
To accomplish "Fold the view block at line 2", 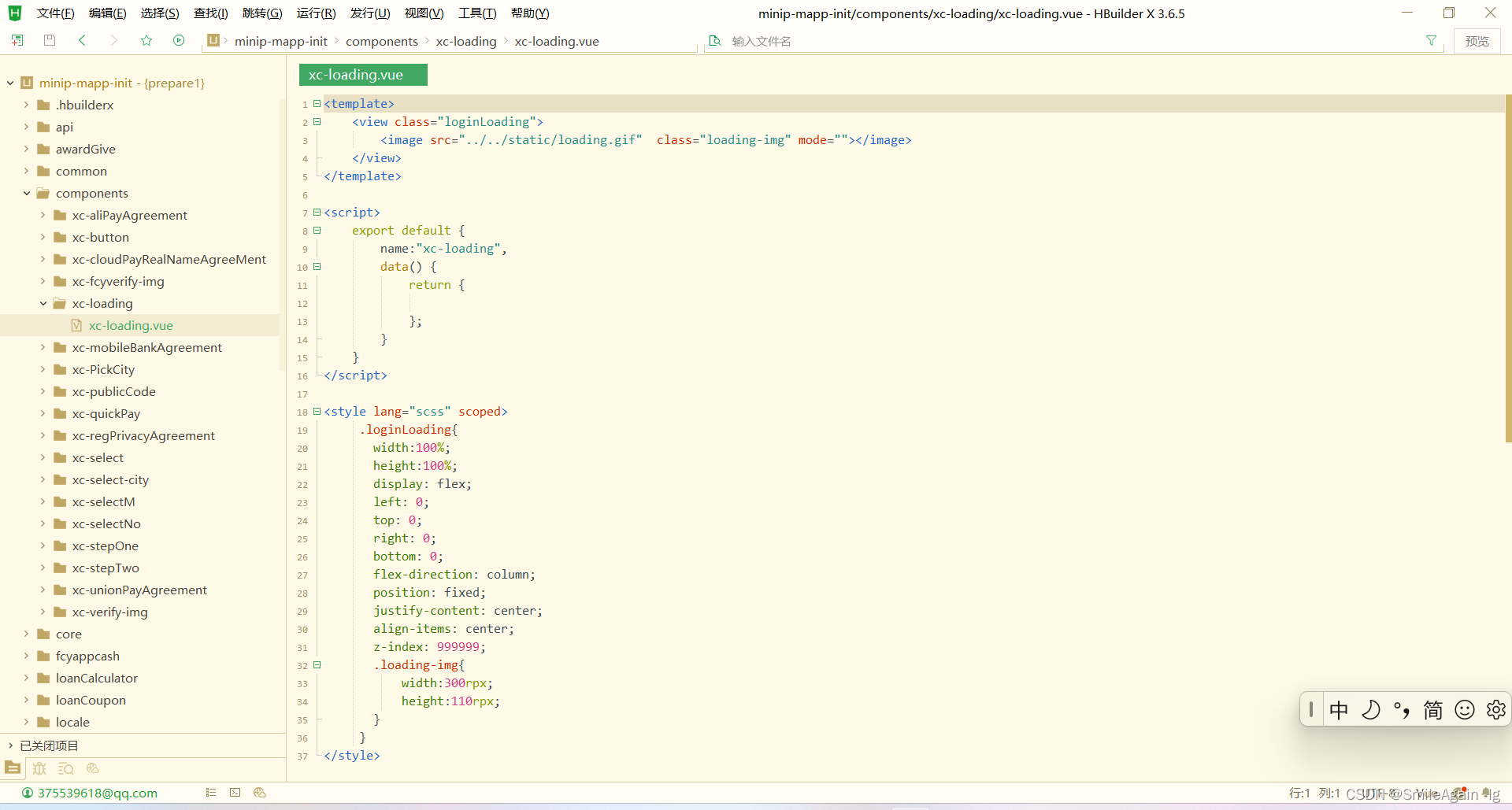I will click(317, 121).
